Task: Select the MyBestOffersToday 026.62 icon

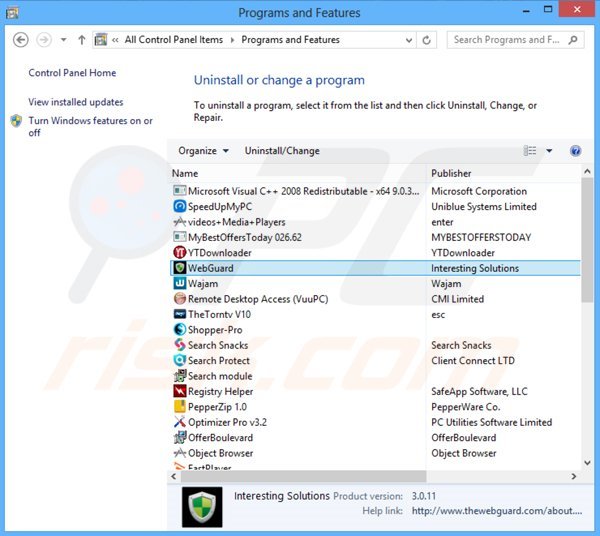Action: [x=179, y=237]
